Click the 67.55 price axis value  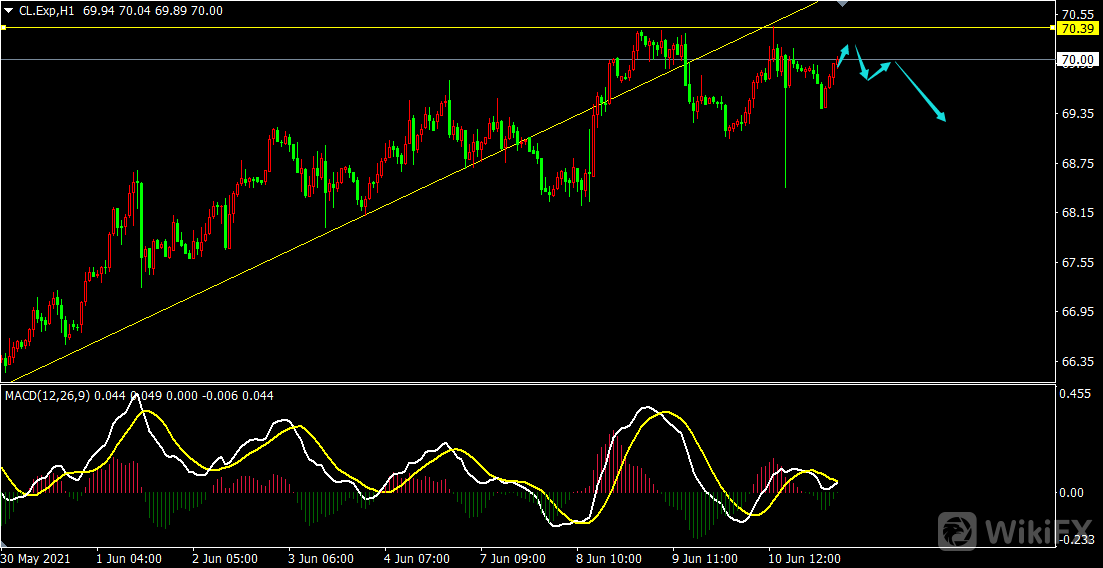[1077, 263]
